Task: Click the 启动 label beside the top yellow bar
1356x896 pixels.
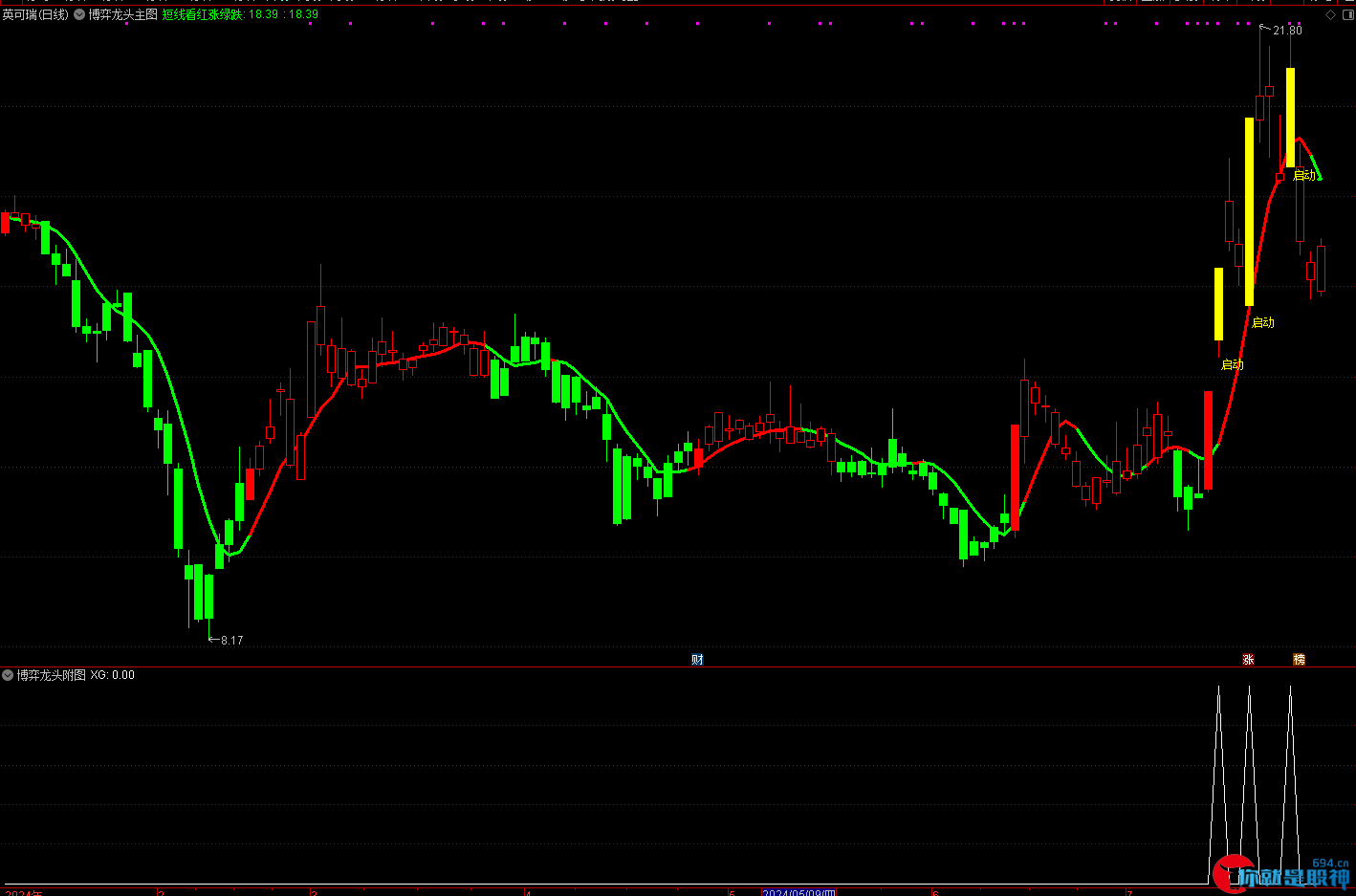Action: 1303,175
